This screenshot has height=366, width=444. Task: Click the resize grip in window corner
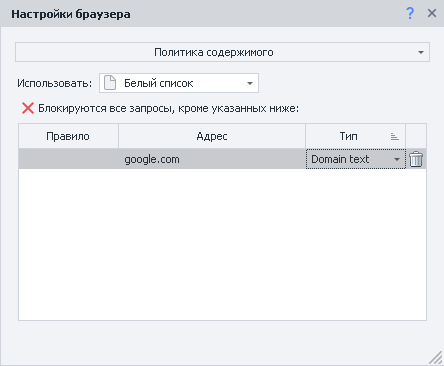click(x=435, y=358)
